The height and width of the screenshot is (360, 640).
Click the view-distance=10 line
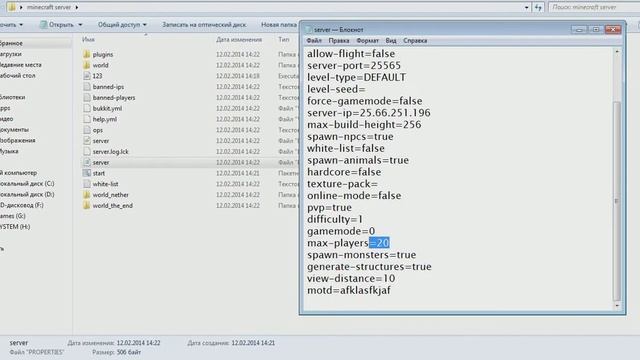click(x=351, y=279)
